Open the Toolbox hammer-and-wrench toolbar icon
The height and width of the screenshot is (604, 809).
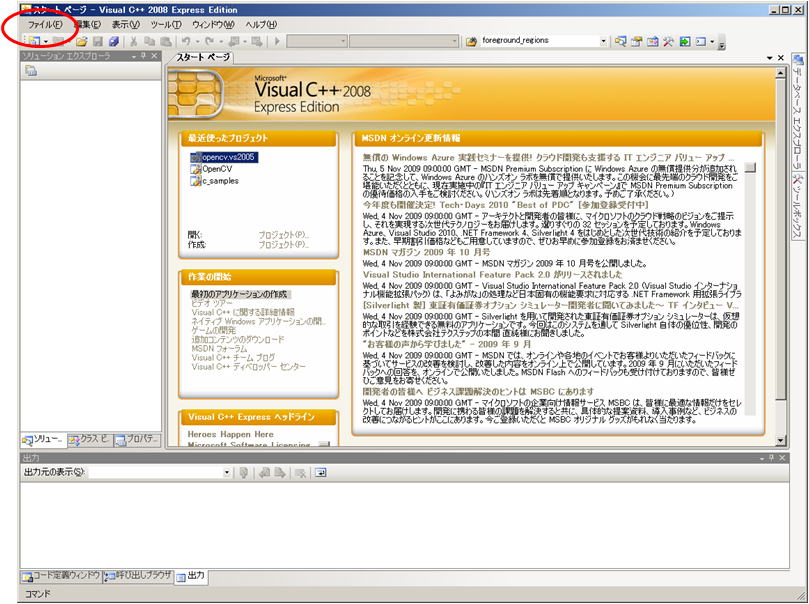[669, 41]
